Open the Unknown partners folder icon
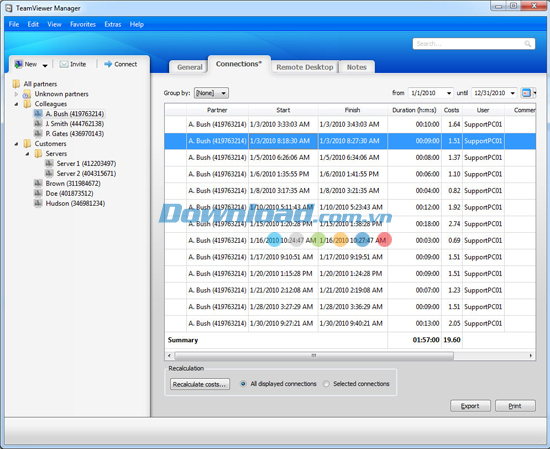The width and height of the screenshot is (550, 449). (x=27, y=94)
